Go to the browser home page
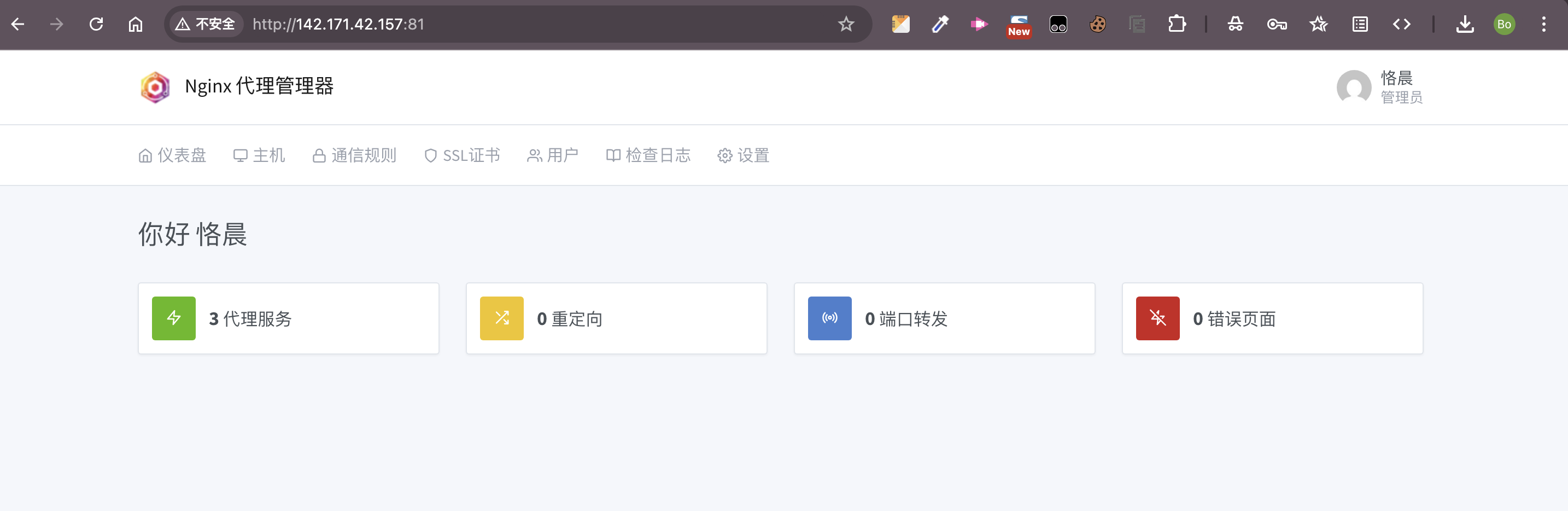This screenshot has height=511, width=1568. click(135, 25)
